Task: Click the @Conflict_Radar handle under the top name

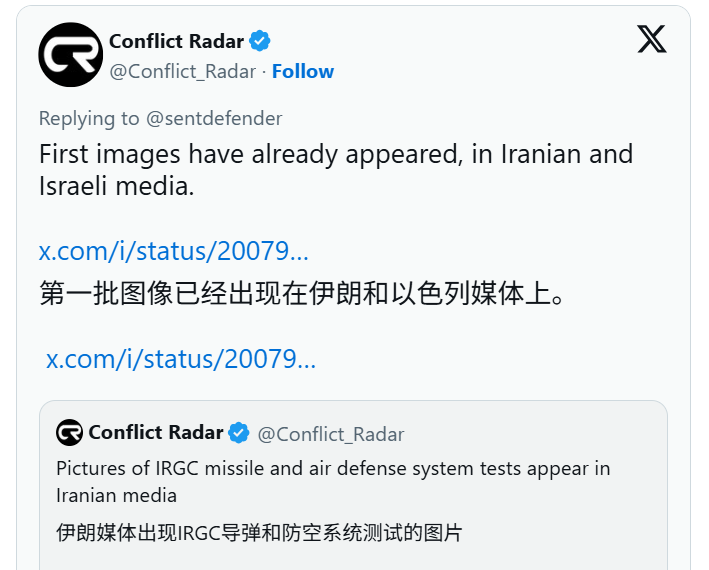Action: point(183,71)
